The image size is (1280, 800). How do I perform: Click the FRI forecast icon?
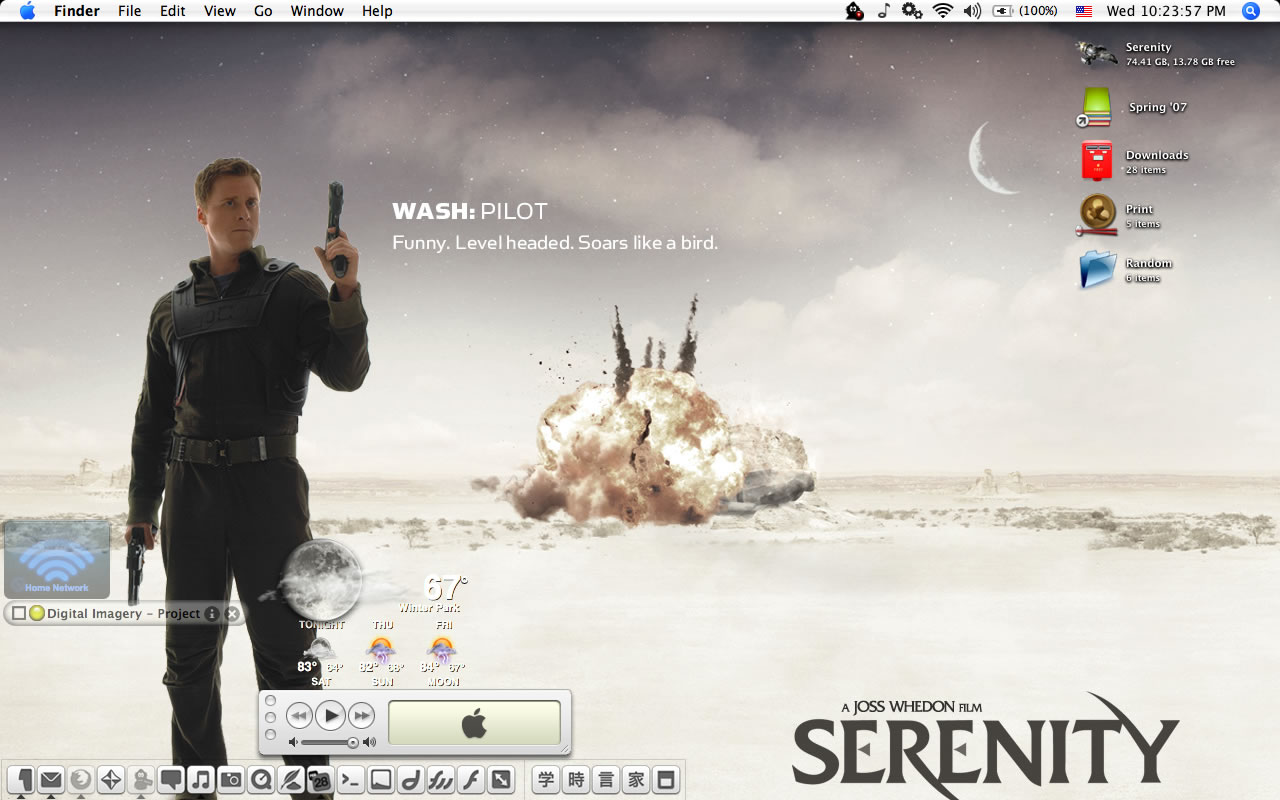(442, 649)
